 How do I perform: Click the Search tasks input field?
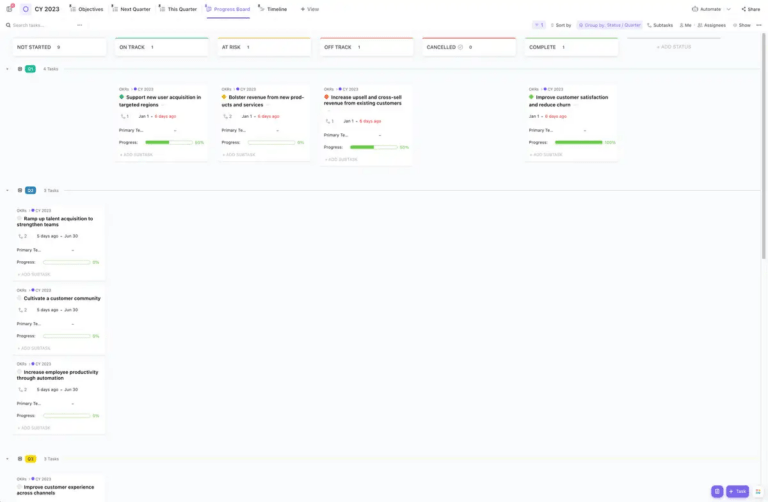(43, 25)
